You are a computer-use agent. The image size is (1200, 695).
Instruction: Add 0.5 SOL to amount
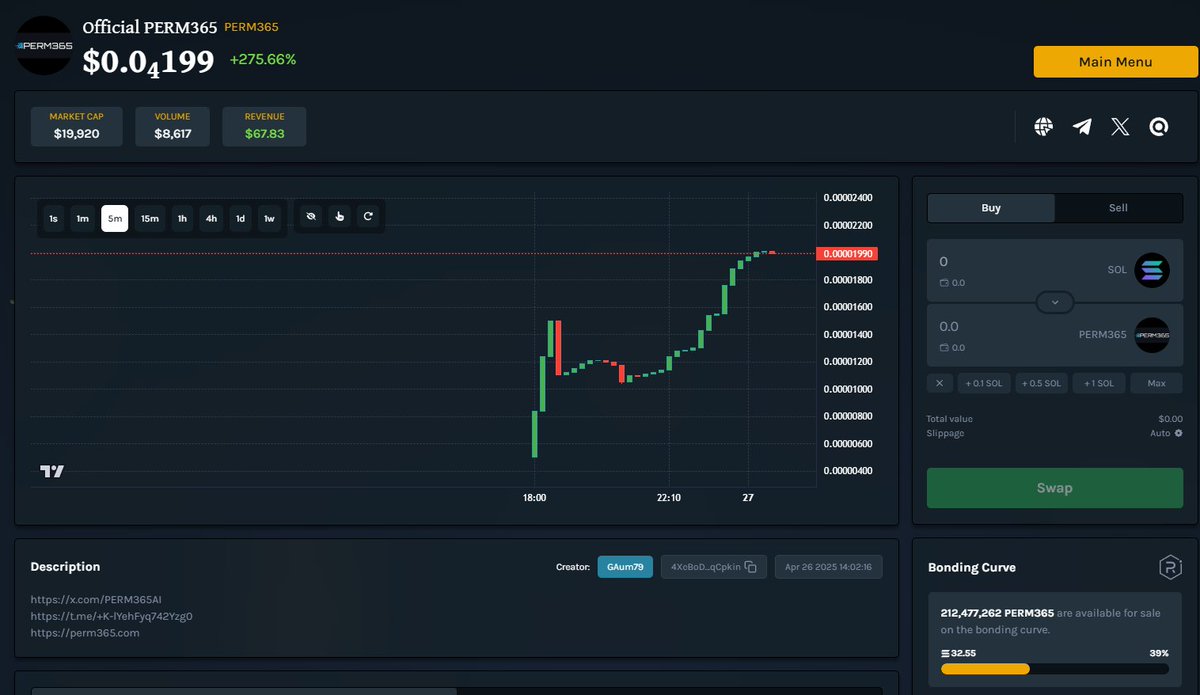(1041, 383)
